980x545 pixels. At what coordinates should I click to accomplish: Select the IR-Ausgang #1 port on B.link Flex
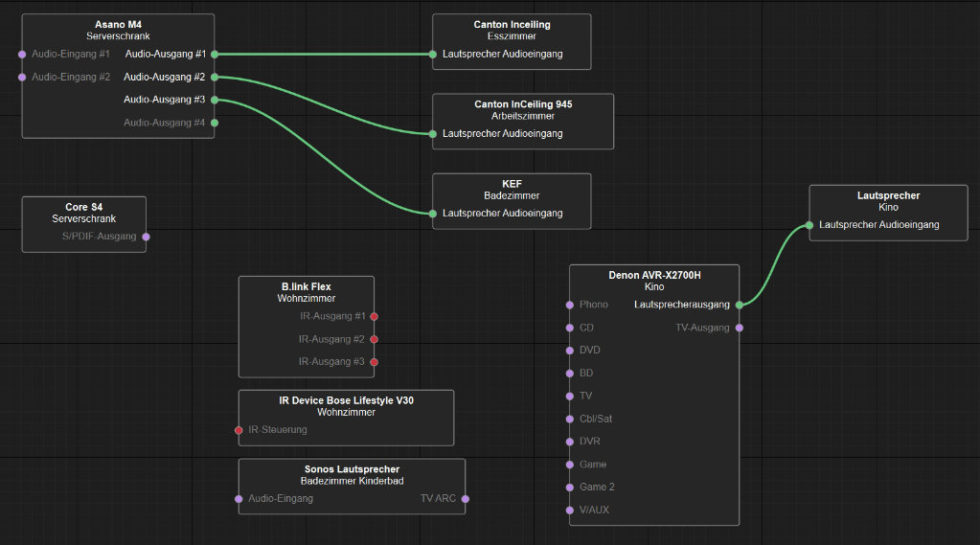pos(374,316)
